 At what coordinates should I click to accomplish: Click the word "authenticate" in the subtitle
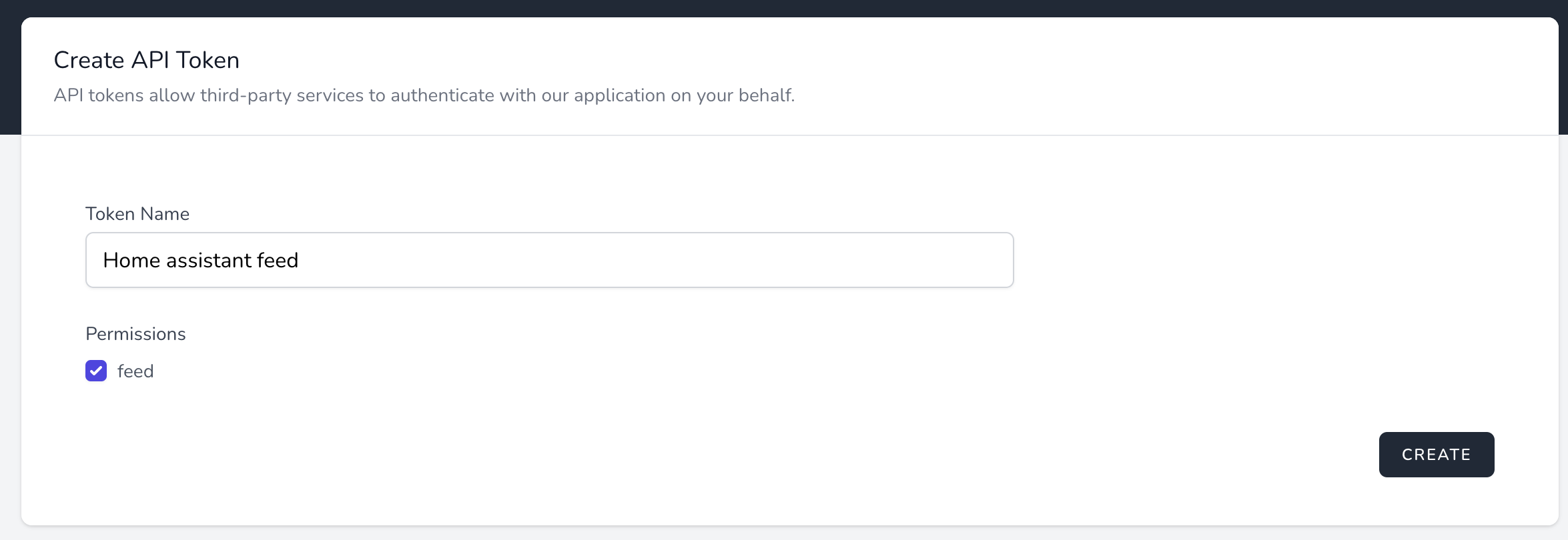(x=442, y=95)
